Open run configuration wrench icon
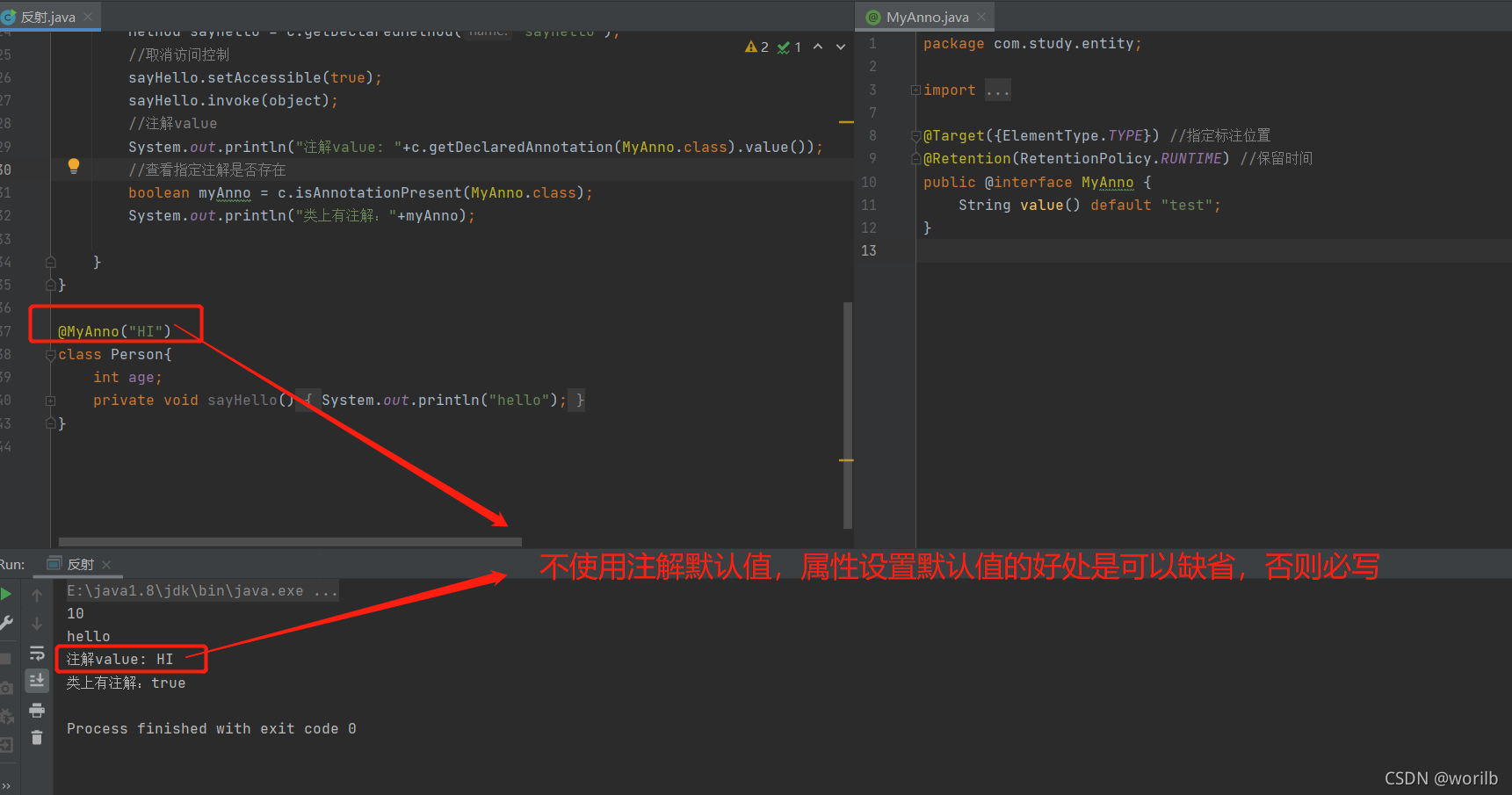 [x=5, y=623]
